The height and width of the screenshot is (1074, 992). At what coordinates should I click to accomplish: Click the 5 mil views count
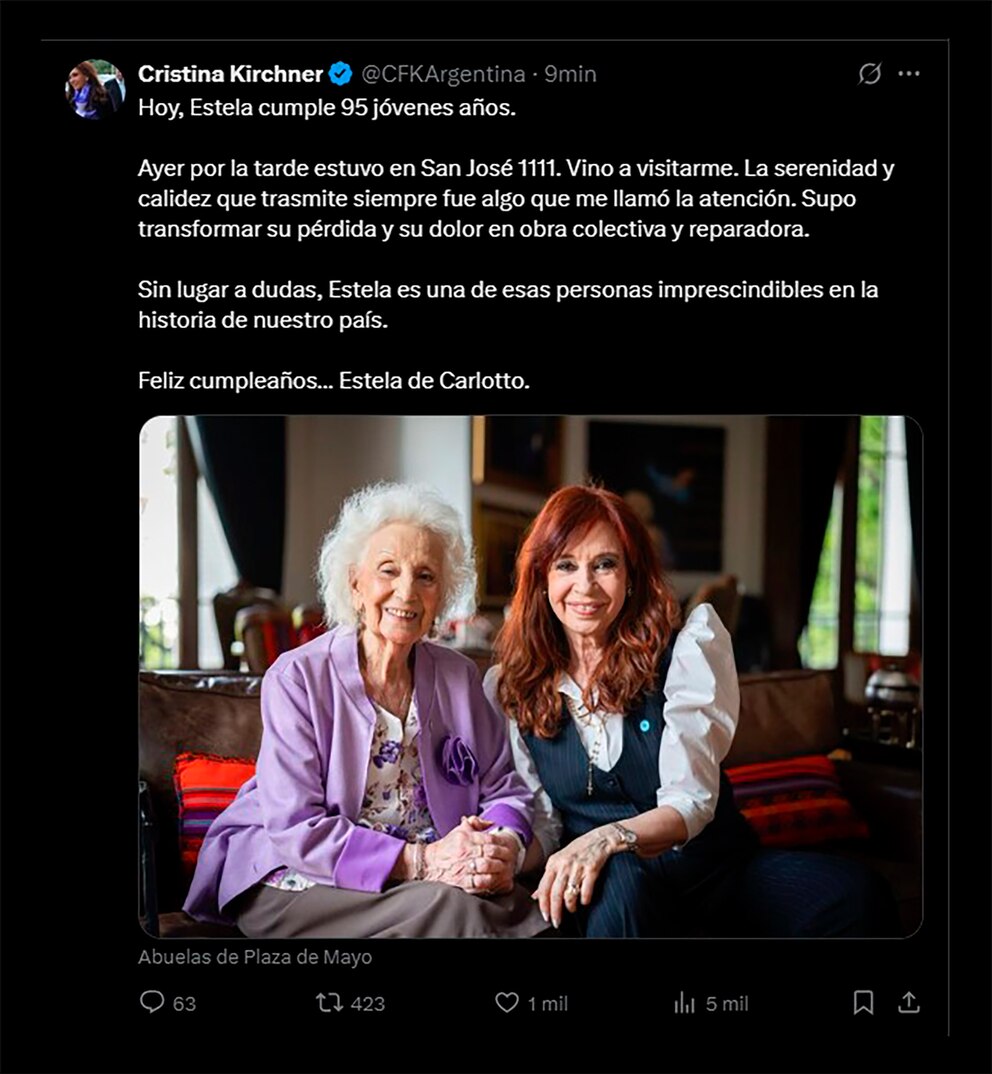[x=727, y=1003]
